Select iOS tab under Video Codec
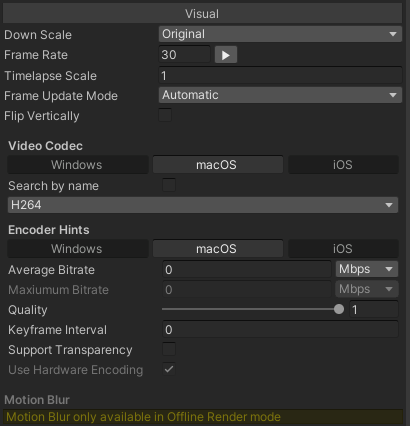Screen dimensions: 410x426 pyautogui.click(x=343, y=165)
